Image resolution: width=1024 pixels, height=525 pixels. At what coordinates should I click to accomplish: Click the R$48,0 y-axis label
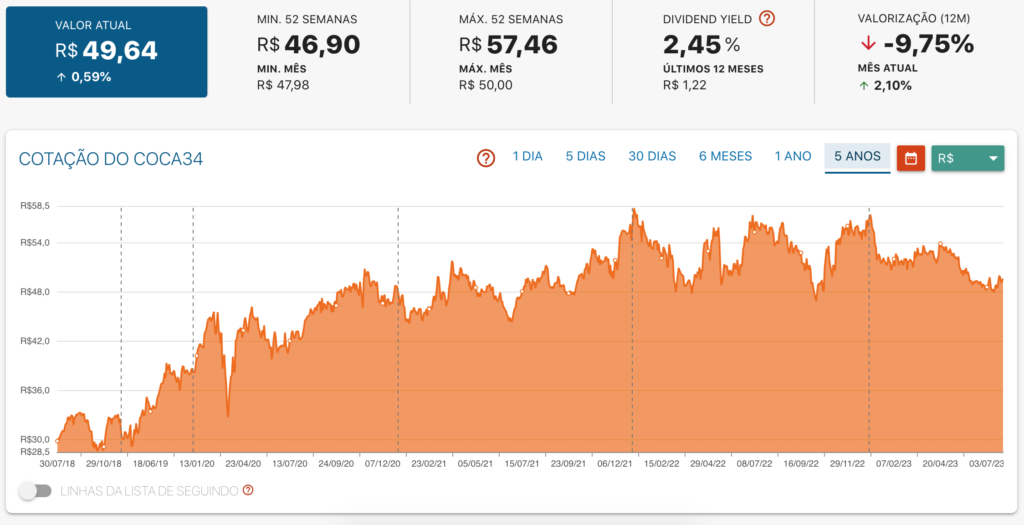pos(36,292)
